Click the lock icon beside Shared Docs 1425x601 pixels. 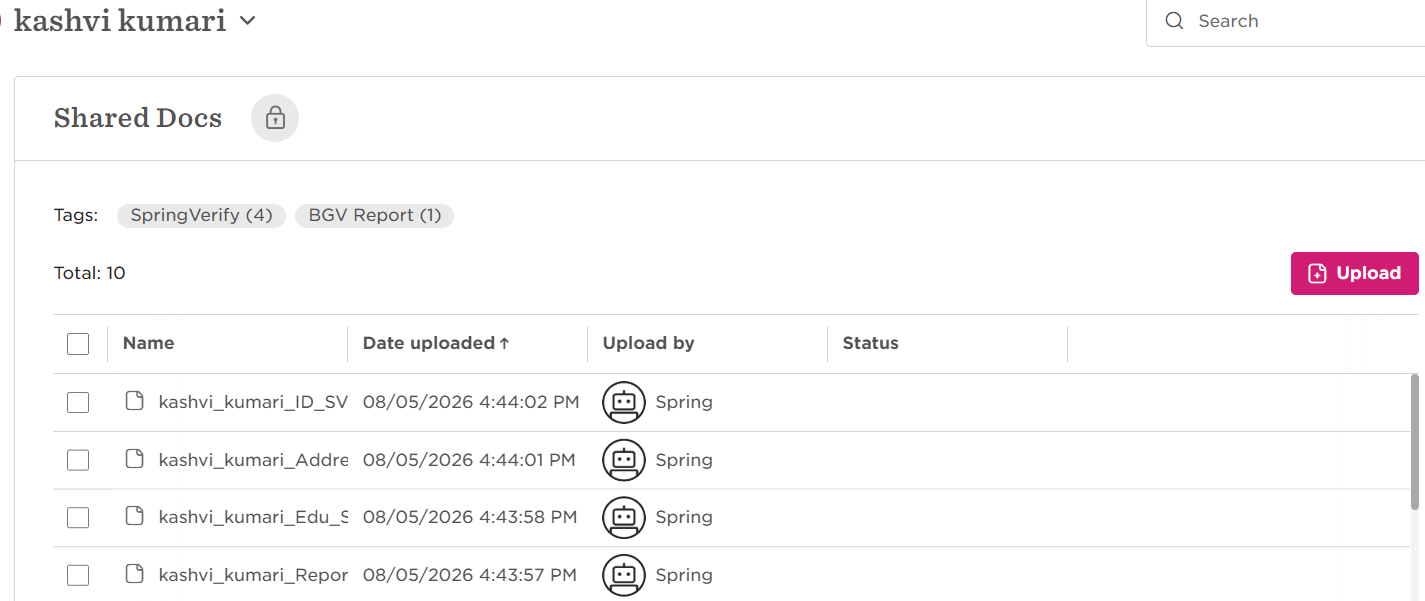[x=275, y=118]
